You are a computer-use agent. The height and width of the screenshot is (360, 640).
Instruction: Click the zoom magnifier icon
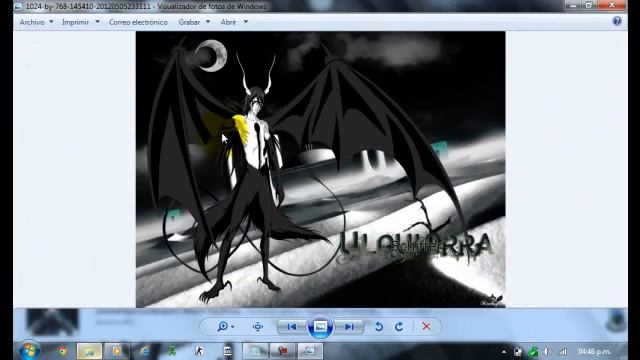click(x=223, y=327)
